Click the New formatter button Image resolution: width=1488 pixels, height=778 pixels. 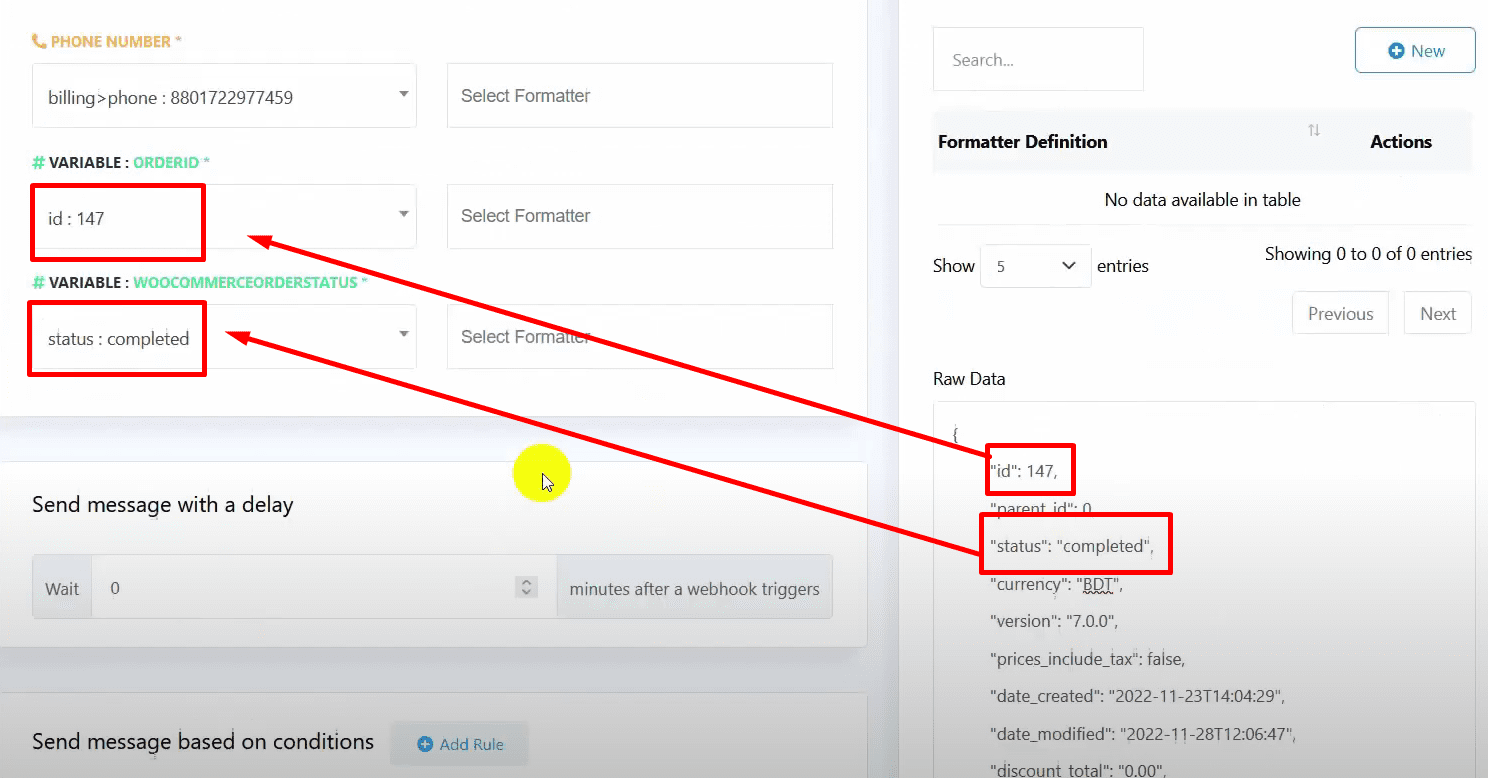(1414, 51)
